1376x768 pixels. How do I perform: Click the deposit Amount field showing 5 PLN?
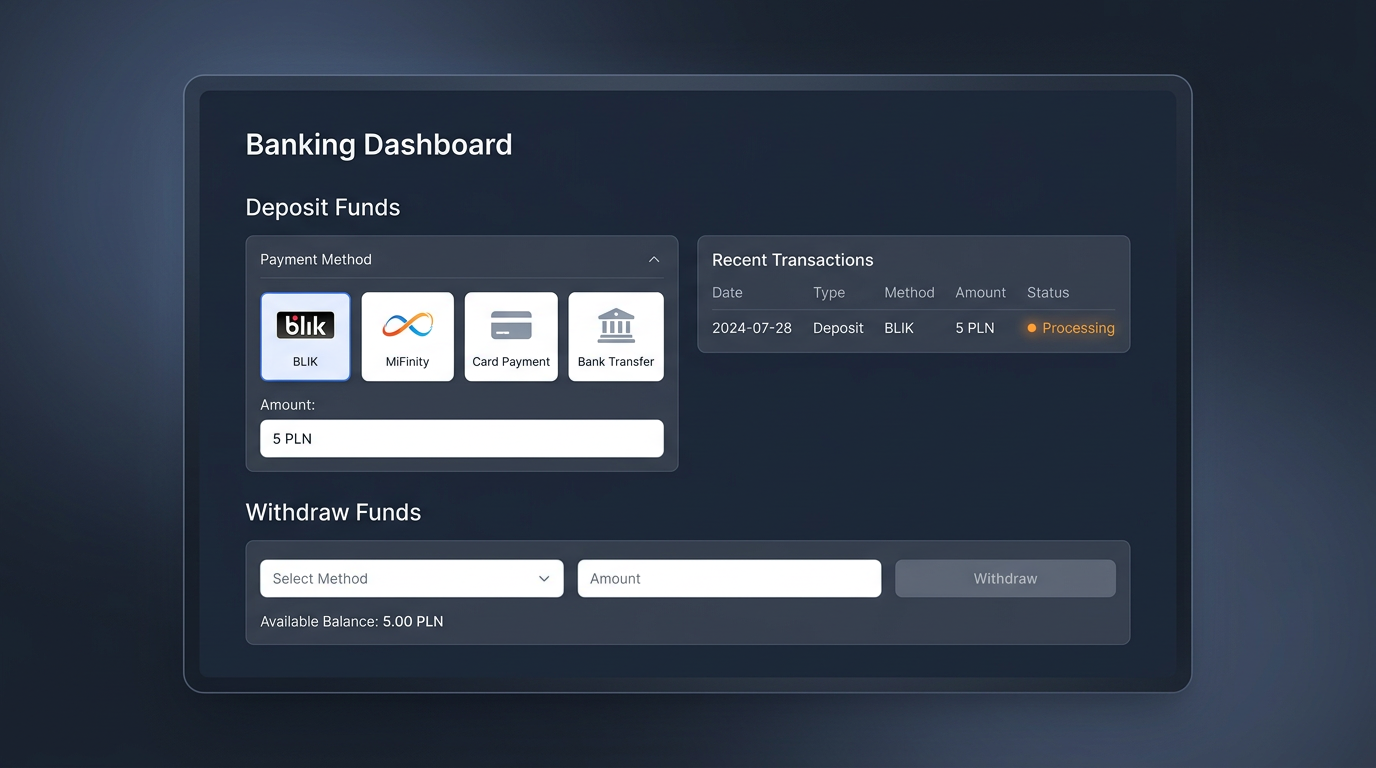coord(461,438)
